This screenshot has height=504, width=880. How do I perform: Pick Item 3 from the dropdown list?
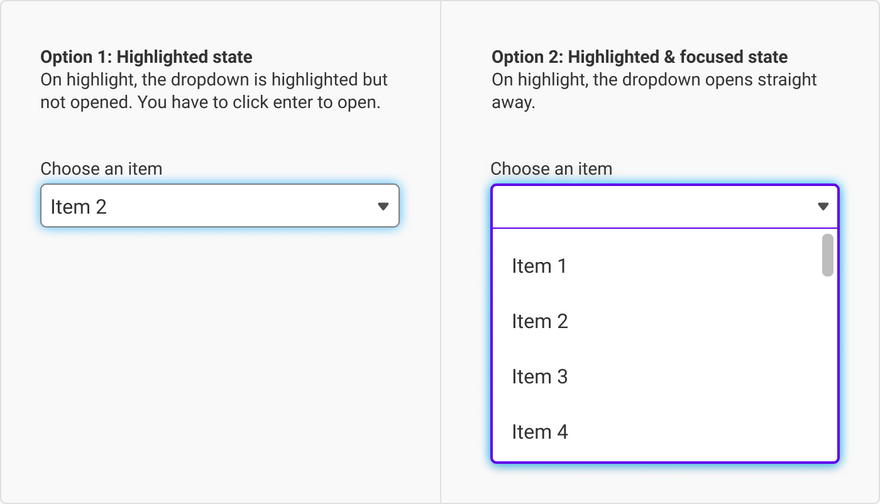[540, 377]
